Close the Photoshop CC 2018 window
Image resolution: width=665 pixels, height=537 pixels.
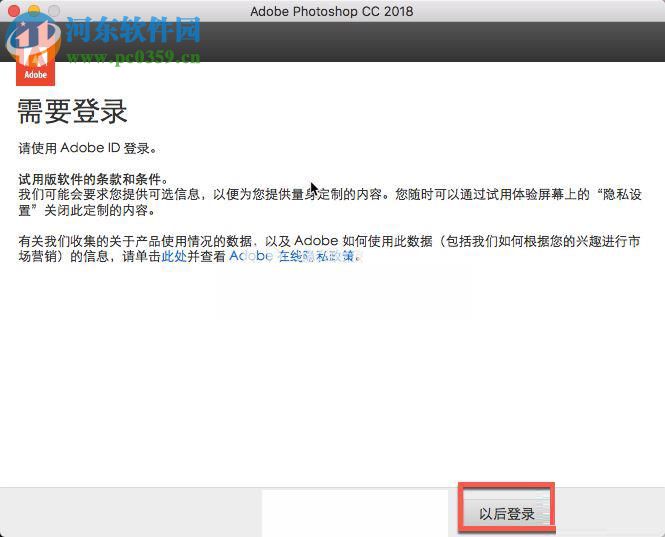tap(14, 11)
